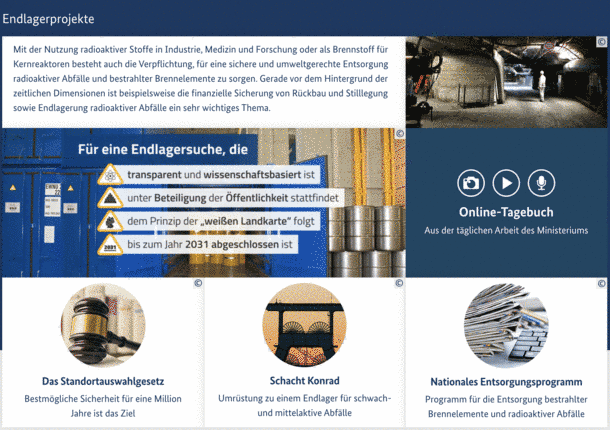The image size is (610, 430).
Task: Click the copyright icon on the Entsorgungsprogramm card
Action: 601,283
